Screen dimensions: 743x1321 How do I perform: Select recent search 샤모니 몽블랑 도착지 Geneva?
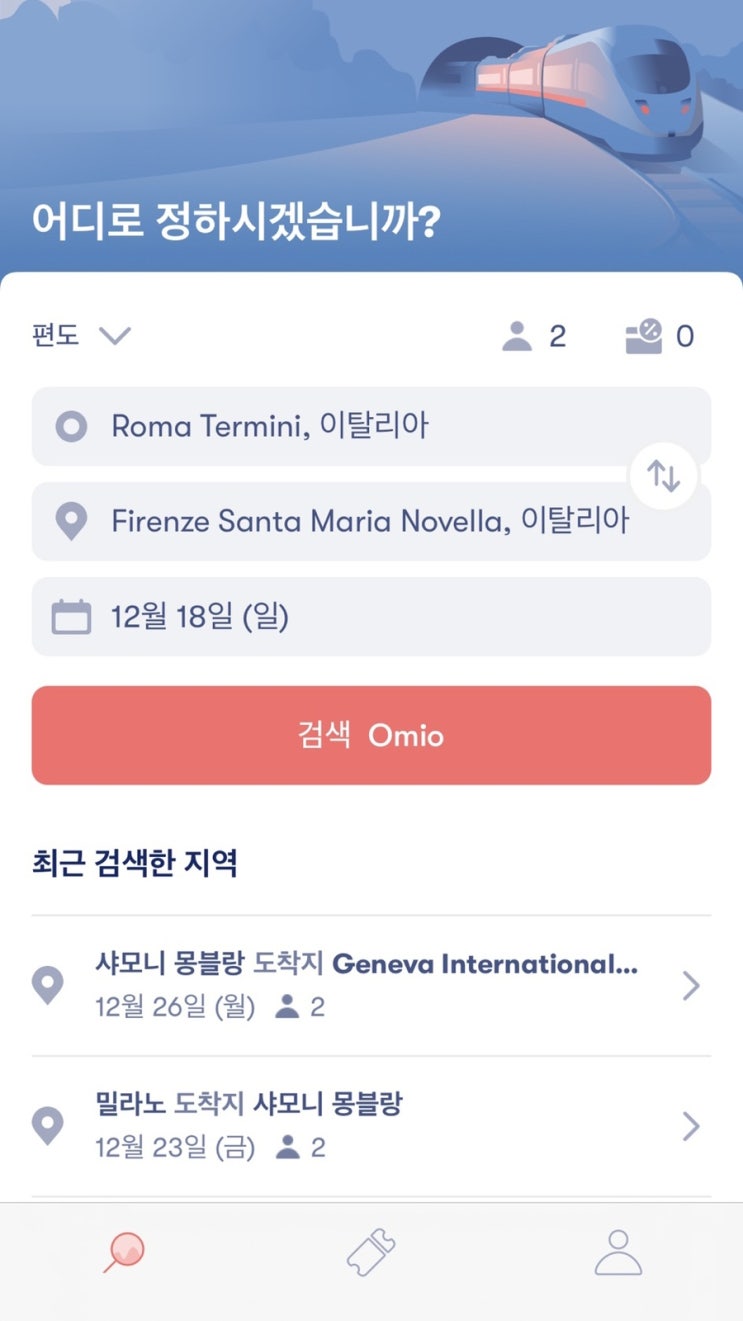coord(371,986)
